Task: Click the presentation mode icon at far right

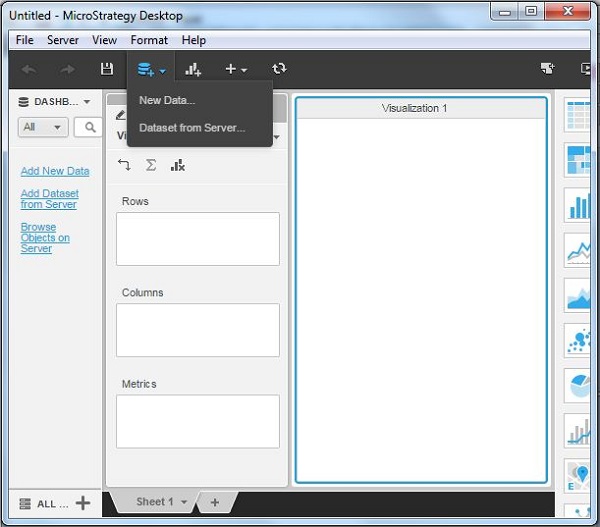Action: pos(585,69)
